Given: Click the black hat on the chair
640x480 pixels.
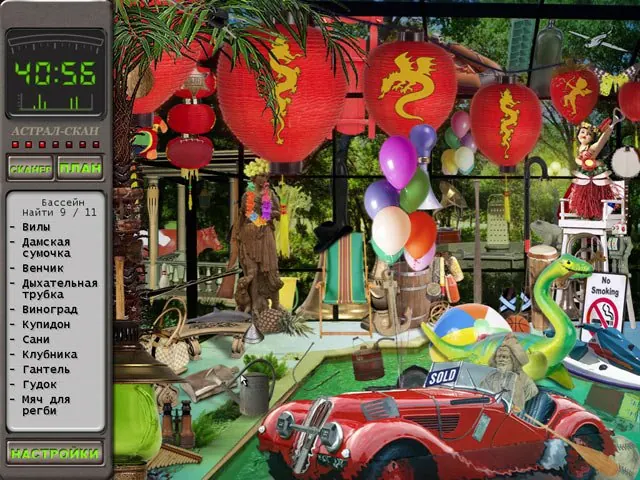Looking at the screenshot, I should 332,236.
